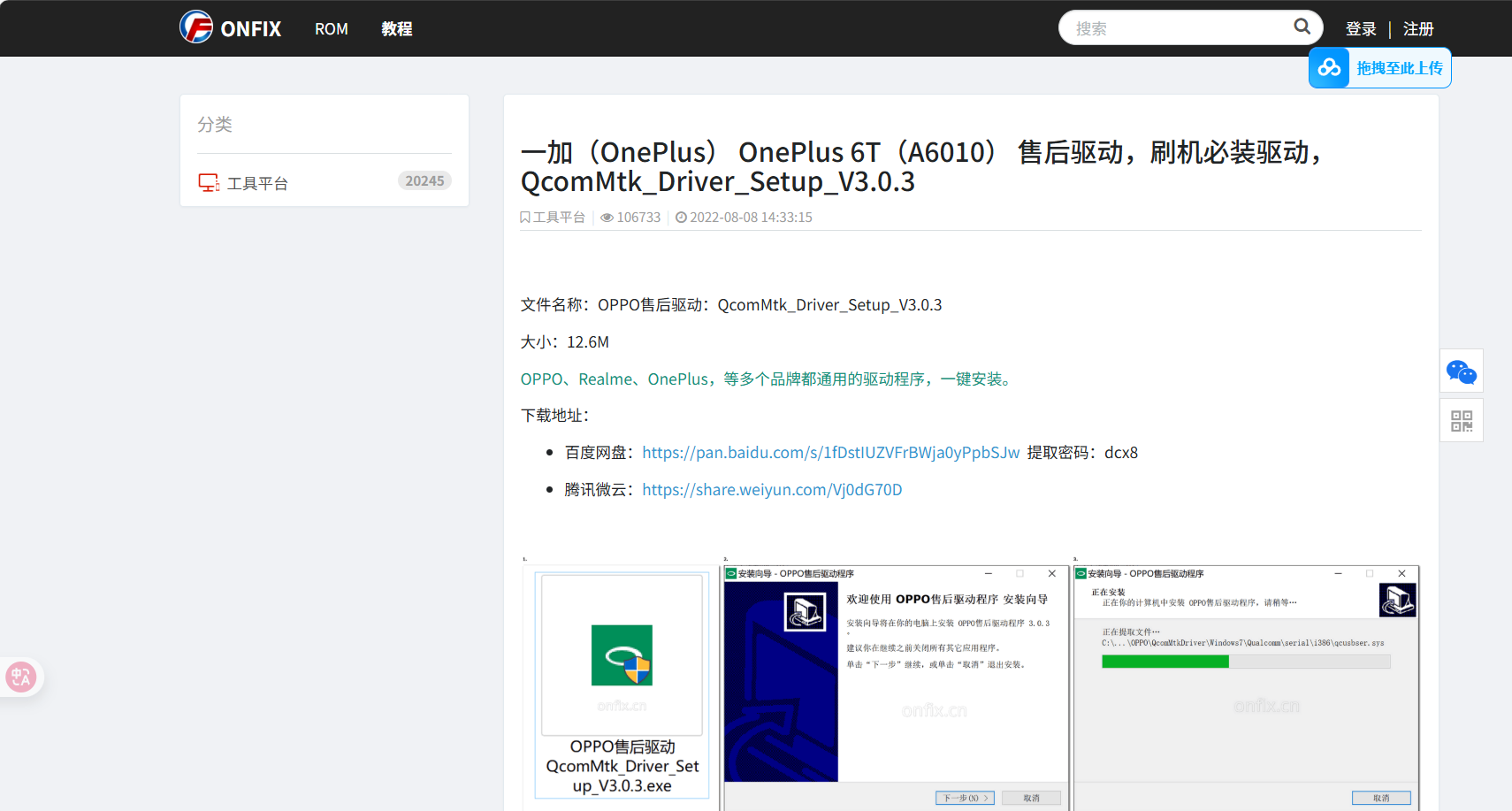Show the QR code floating icon
The image size is (1512, 811).
[1461, 421]
